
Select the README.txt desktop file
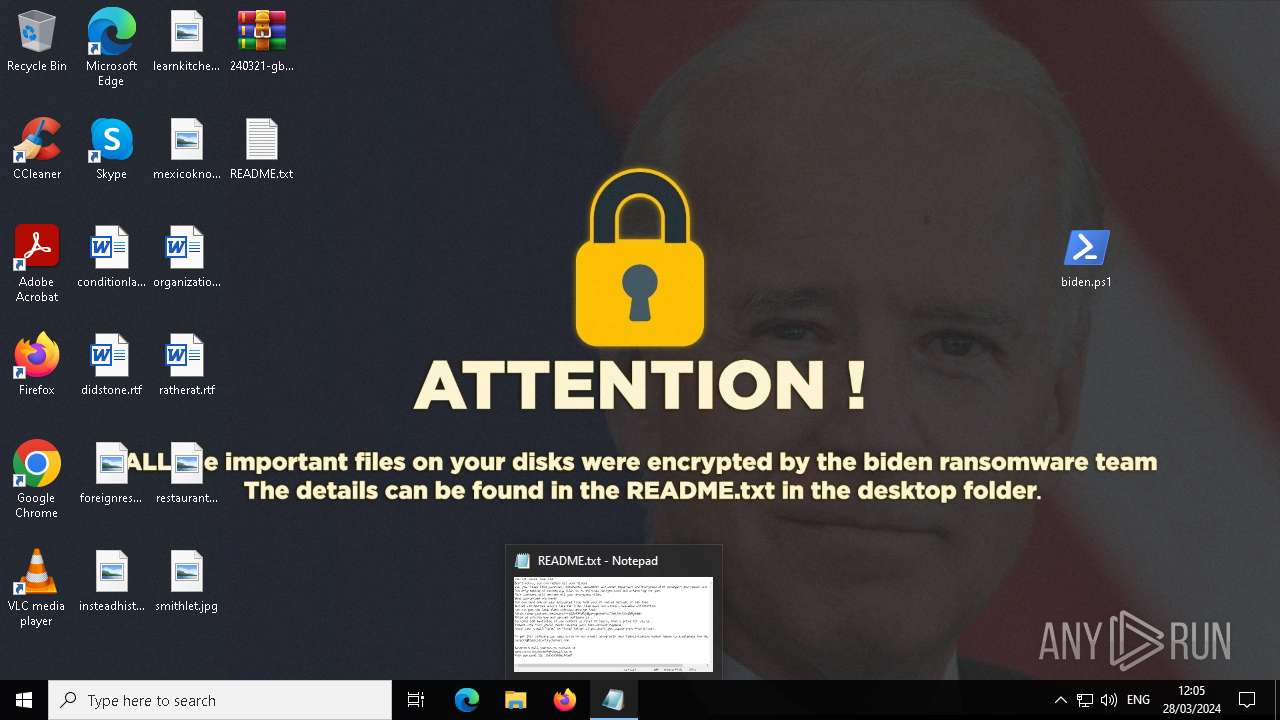click(x=262, y=149)
